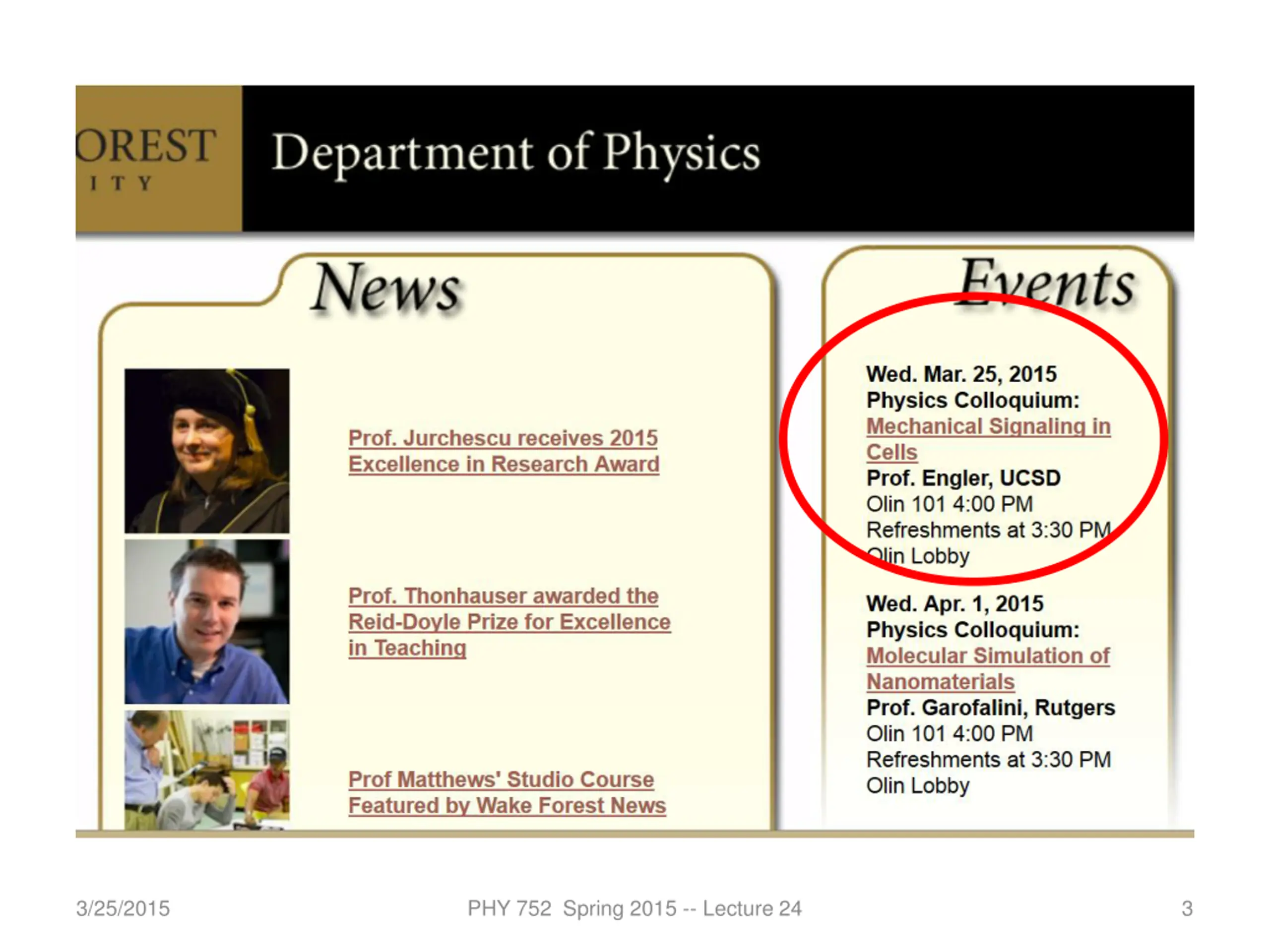Select the News section heading

[387, 288]
